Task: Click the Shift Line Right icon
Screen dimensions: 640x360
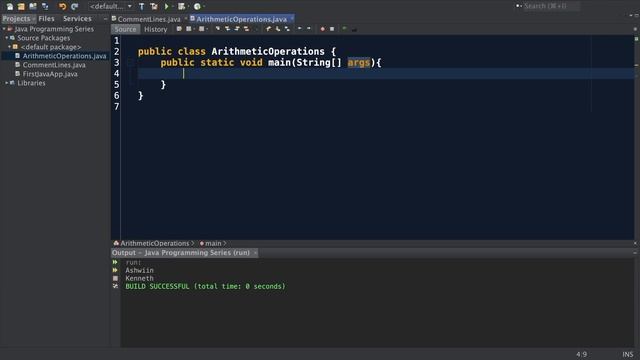Action: pyautogui.click(x=309, y=29)
